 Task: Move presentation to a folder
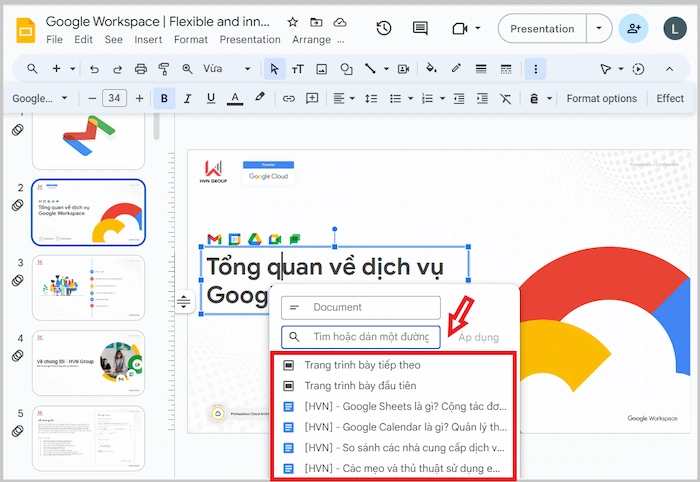316,22
